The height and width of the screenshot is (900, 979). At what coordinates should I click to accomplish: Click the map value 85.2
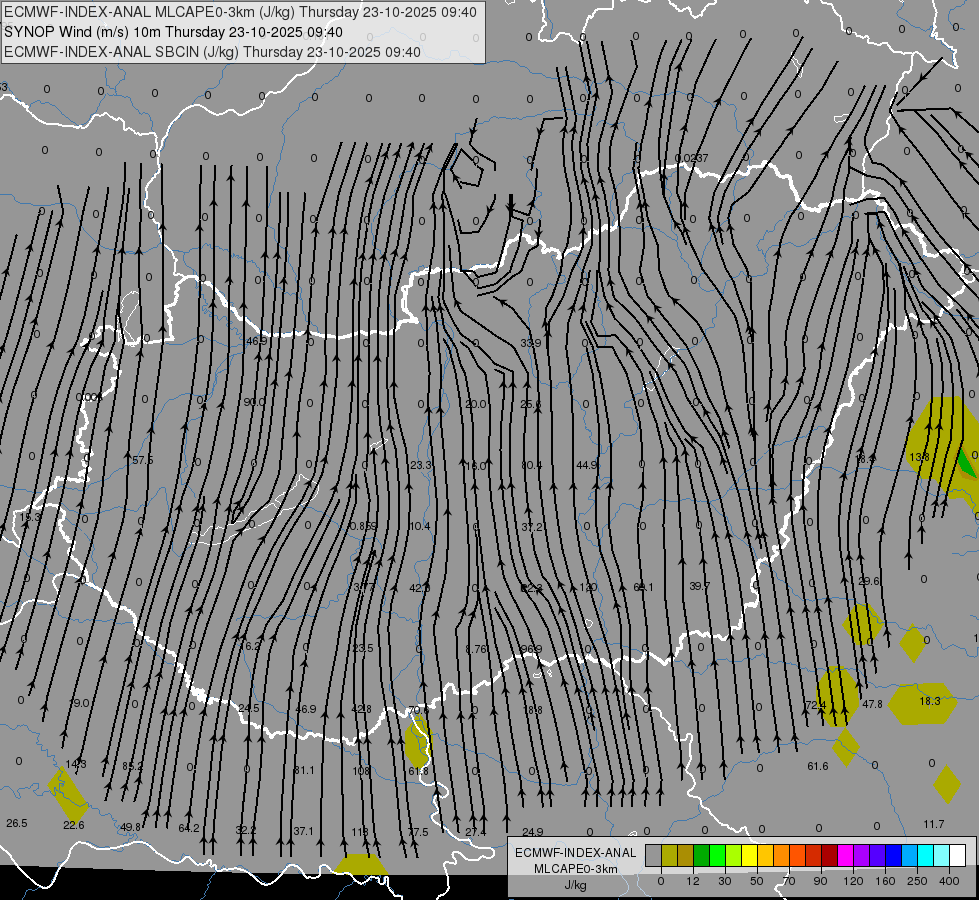pyautogui.click(x=132, y=766)
